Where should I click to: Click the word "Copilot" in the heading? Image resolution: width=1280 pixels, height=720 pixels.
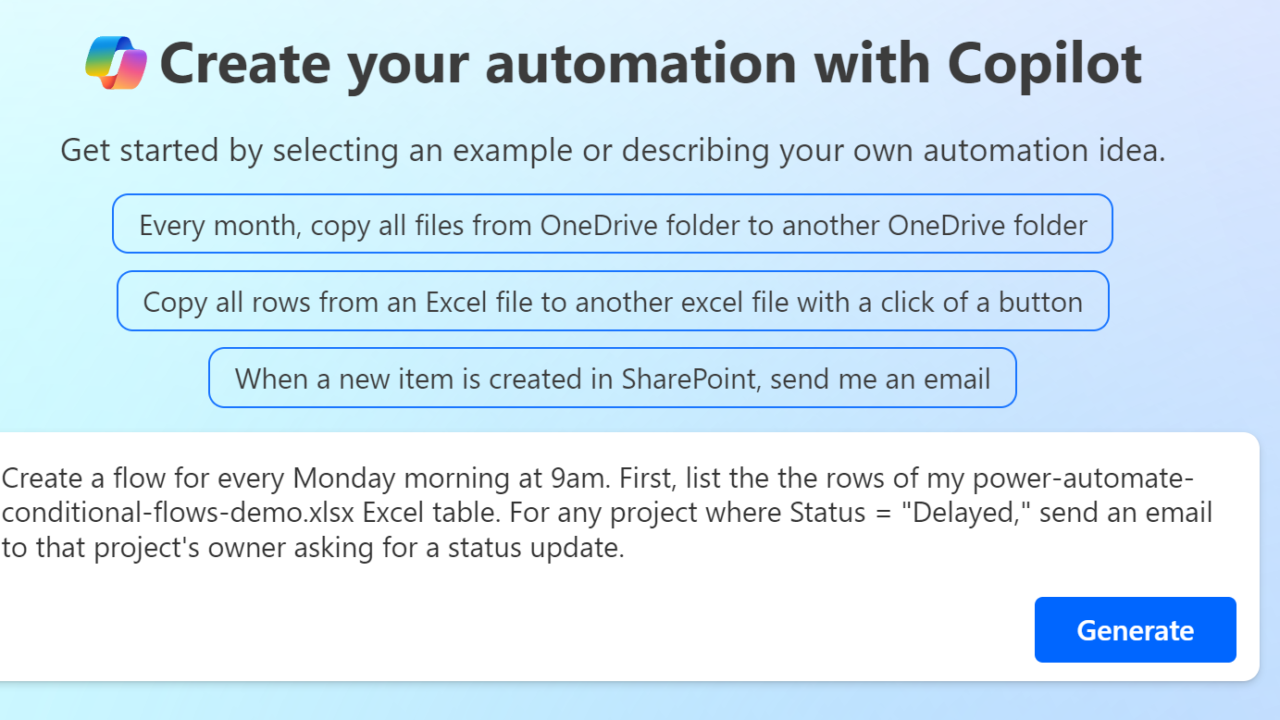[1044, 62]
